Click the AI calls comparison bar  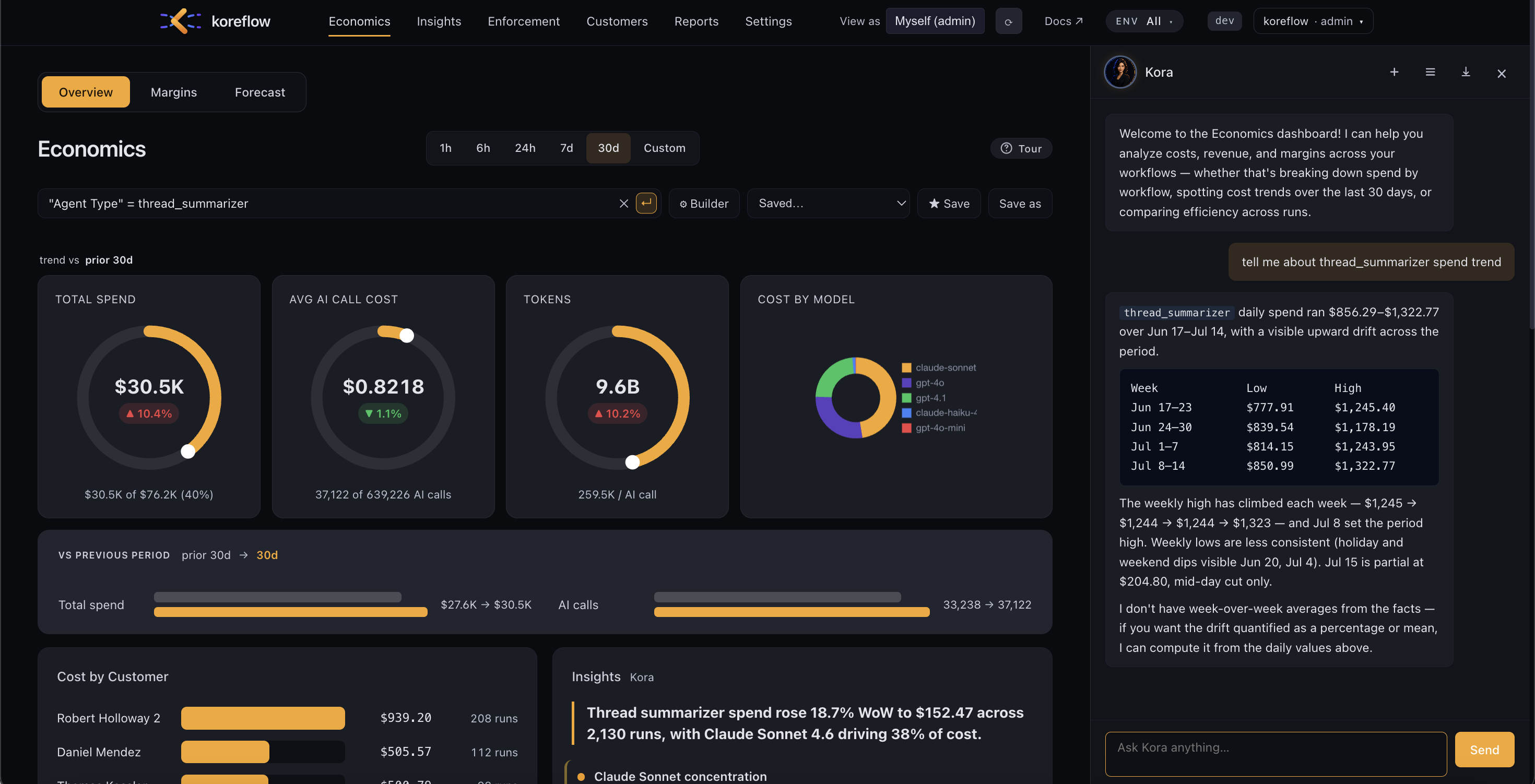pos(792,604)
